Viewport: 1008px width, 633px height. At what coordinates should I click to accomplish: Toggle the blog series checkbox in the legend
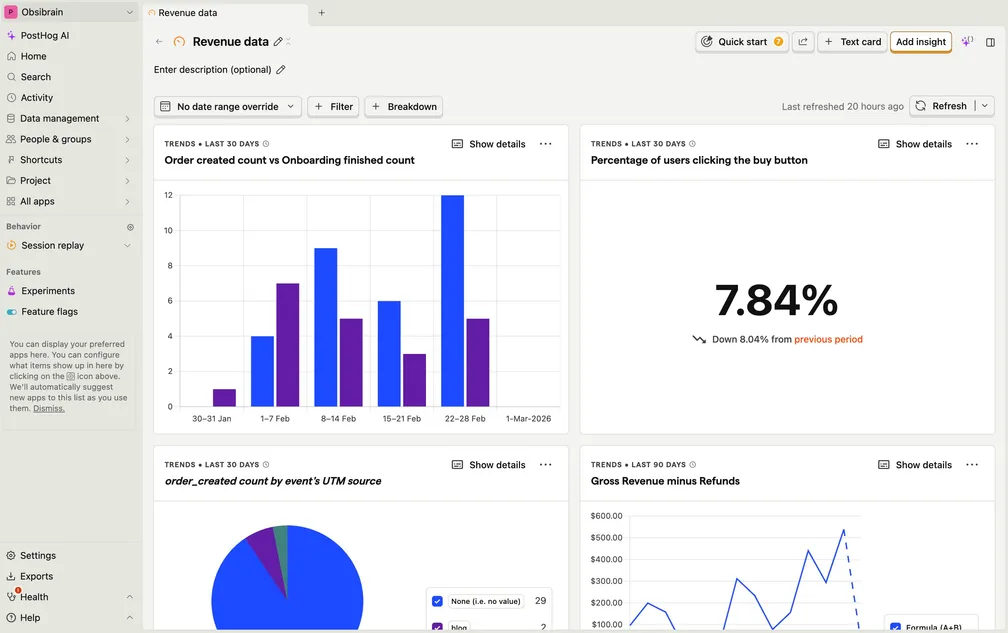[x=437, y=627]
